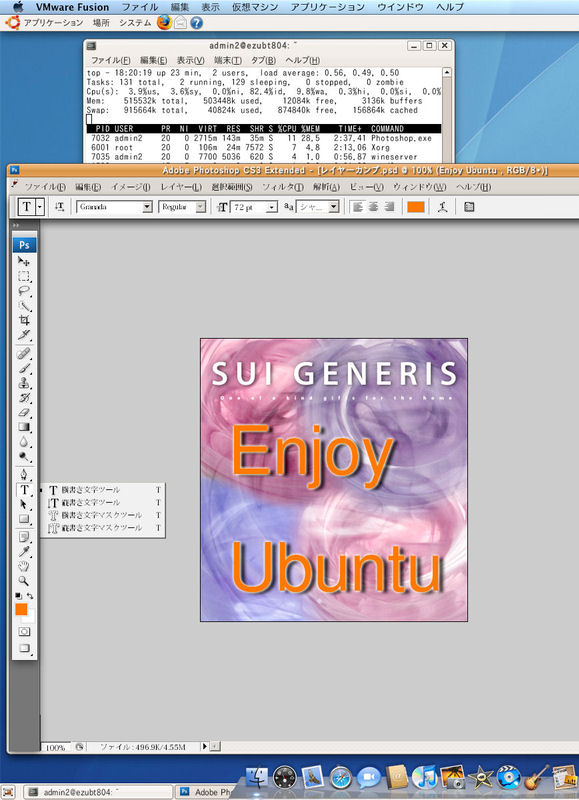Select the Crop tool
The width and height of the screenshot is (579, 800).
click(23, 320)
